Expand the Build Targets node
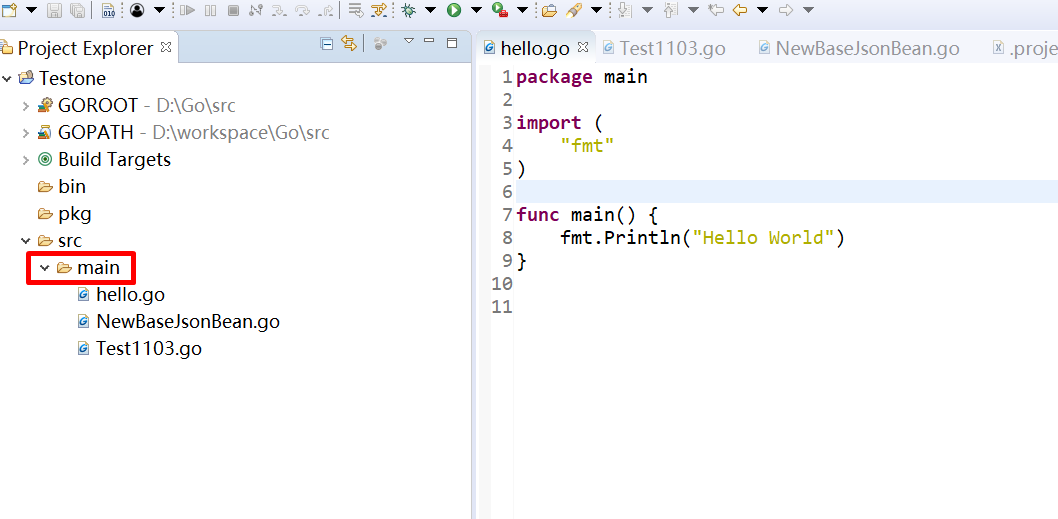The height and width of the screenshot is (519, 1058). tap(26, 160)
